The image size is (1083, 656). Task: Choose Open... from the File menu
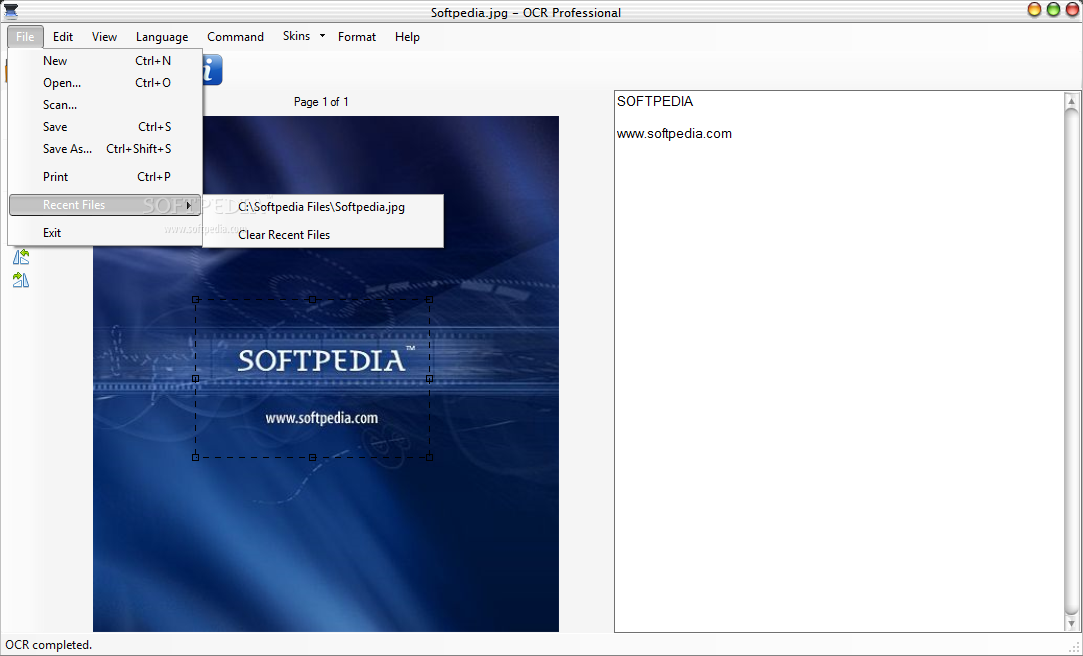click(x=105, y=83)
